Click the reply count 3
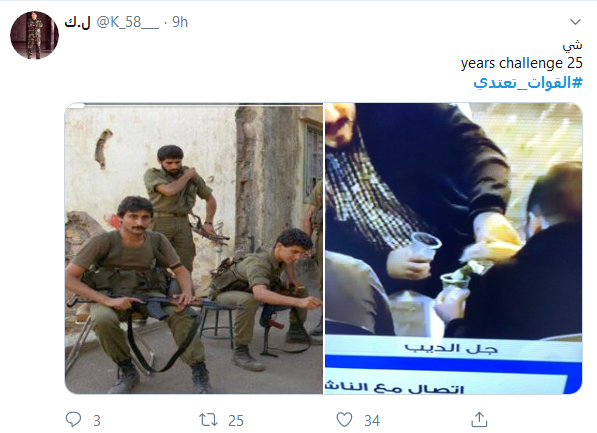Screen dimensions: 597x433 pyautogui.click(x=97, y=421)
